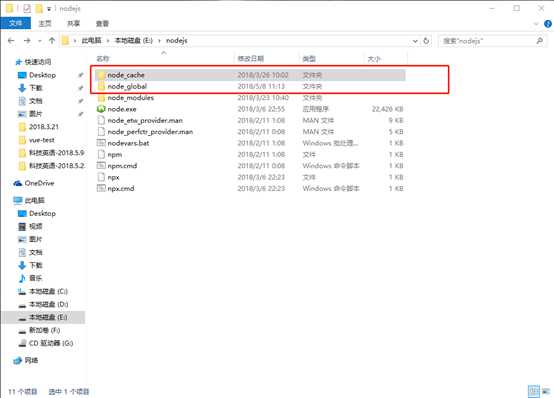Select the node.exe application icon
The width and height of the screenshot is (554, 398).
(x=101, y=109)
